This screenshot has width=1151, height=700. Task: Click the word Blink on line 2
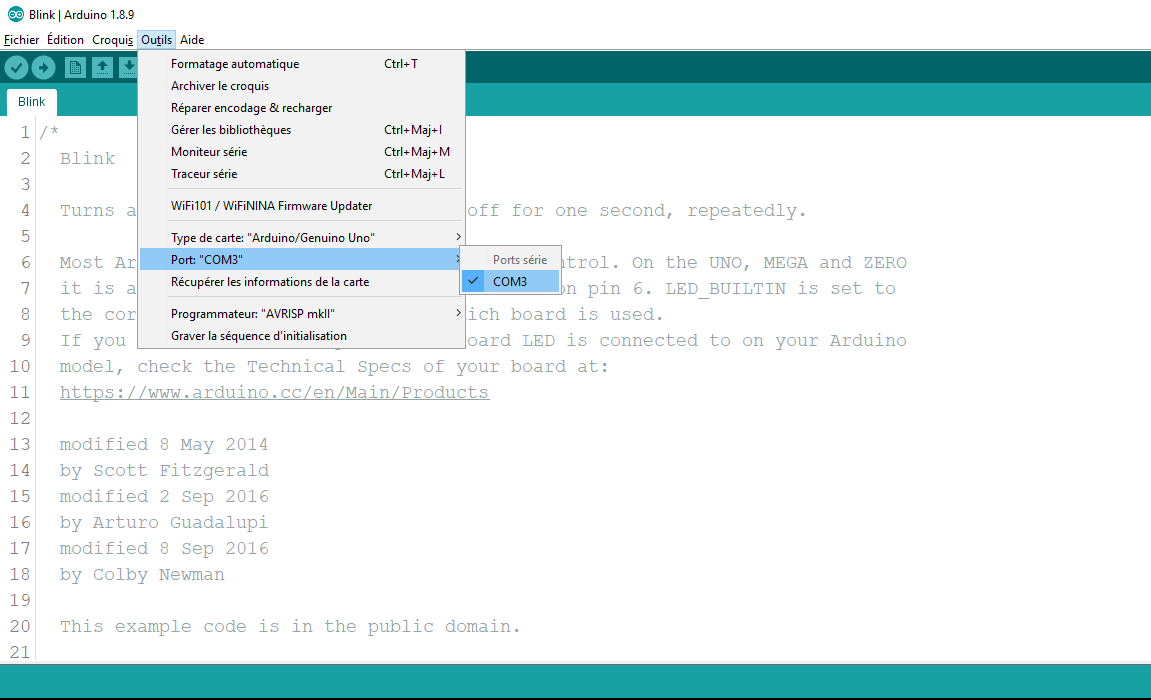(87, 158)
